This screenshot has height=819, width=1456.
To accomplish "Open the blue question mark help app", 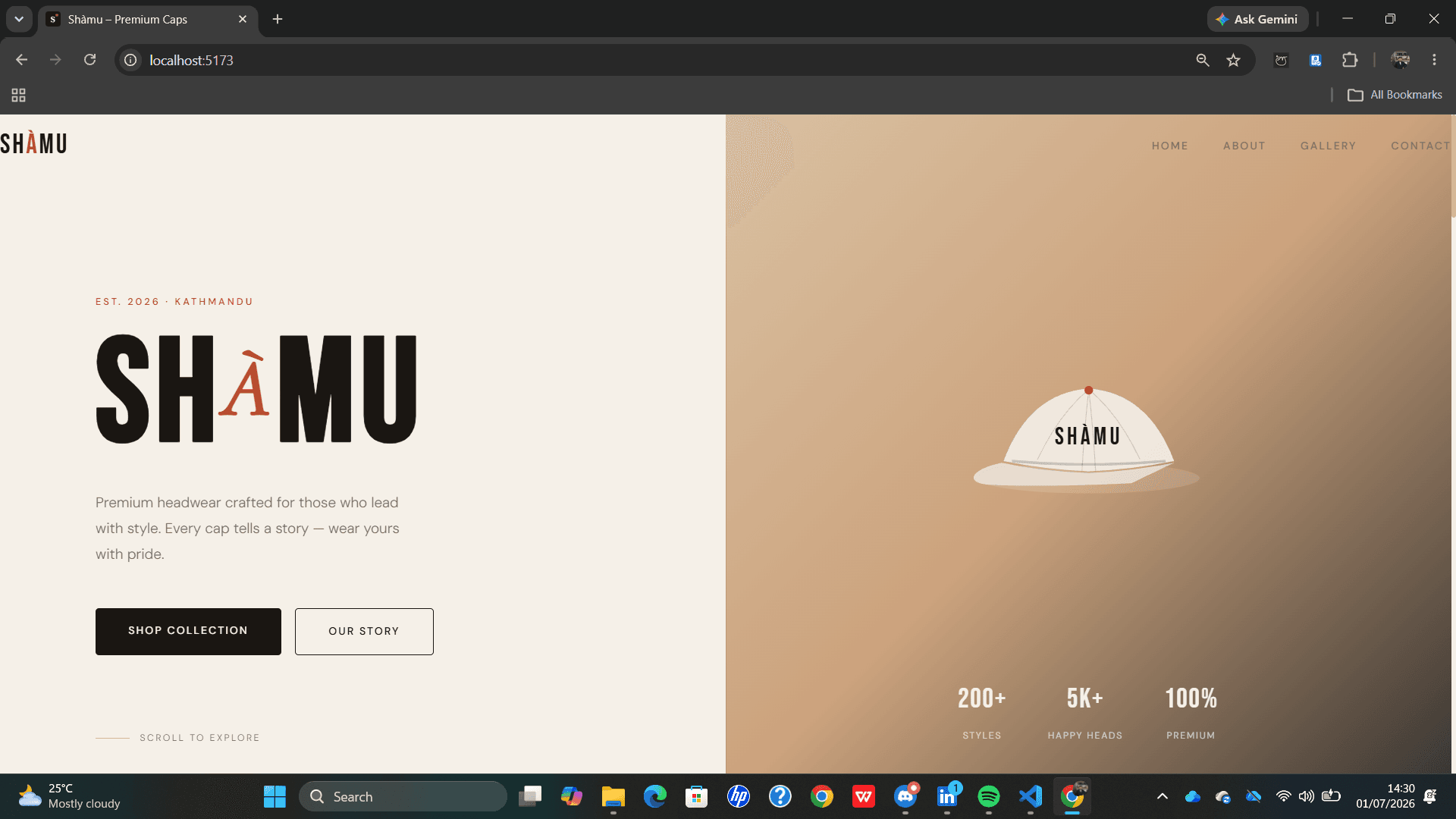I will 780,796.
